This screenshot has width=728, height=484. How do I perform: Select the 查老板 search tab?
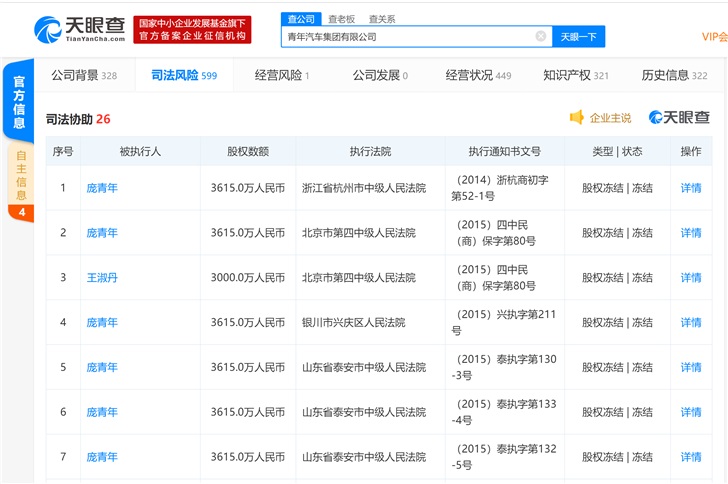pyautogui.click(x=341, y=19)
